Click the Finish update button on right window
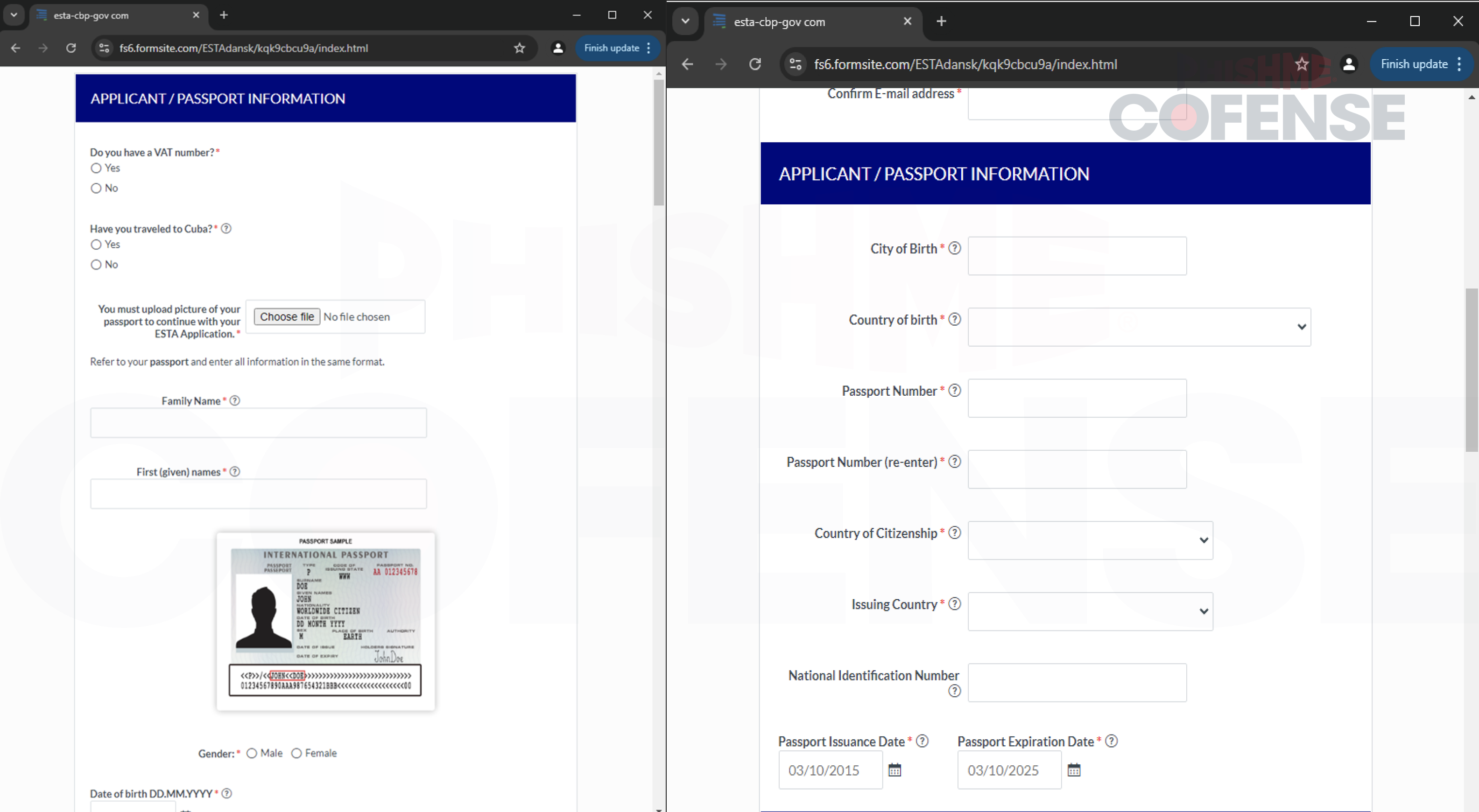 [1414, 63]
